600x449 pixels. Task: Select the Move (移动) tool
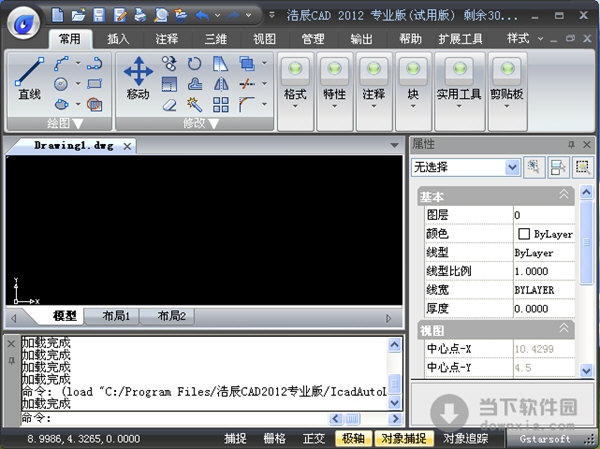(x=138, y=79)
